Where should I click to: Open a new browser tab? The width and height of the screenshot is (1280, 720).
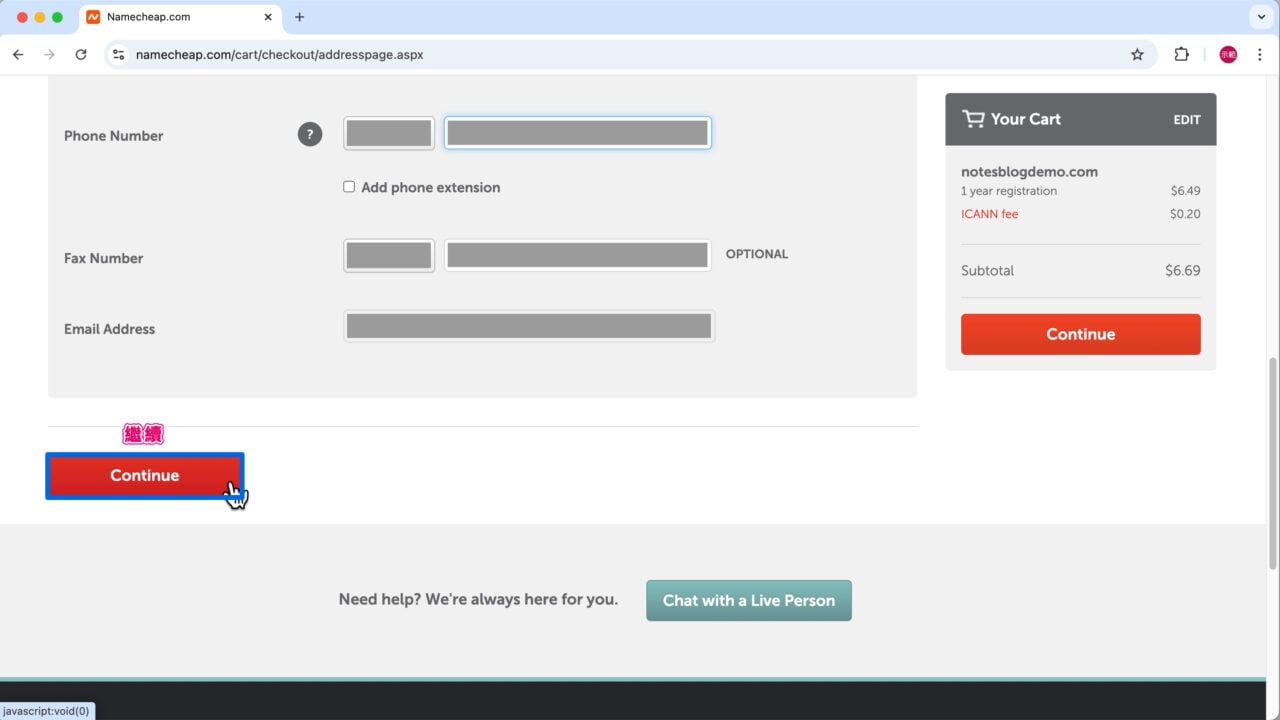click(299, 17)
